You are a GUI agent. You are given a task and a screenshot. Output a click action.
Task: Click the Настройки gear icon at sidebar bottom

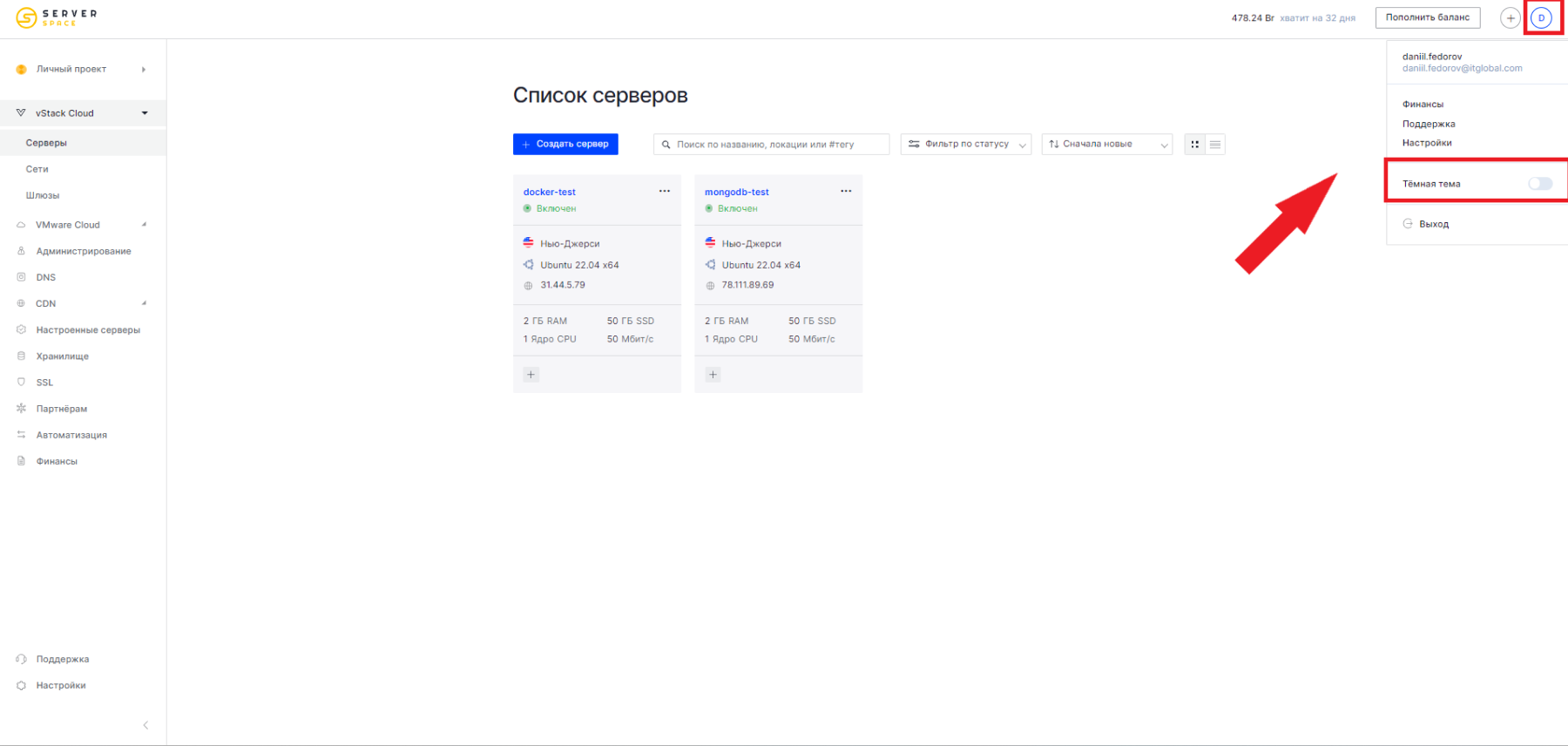(x=22, y=685)
